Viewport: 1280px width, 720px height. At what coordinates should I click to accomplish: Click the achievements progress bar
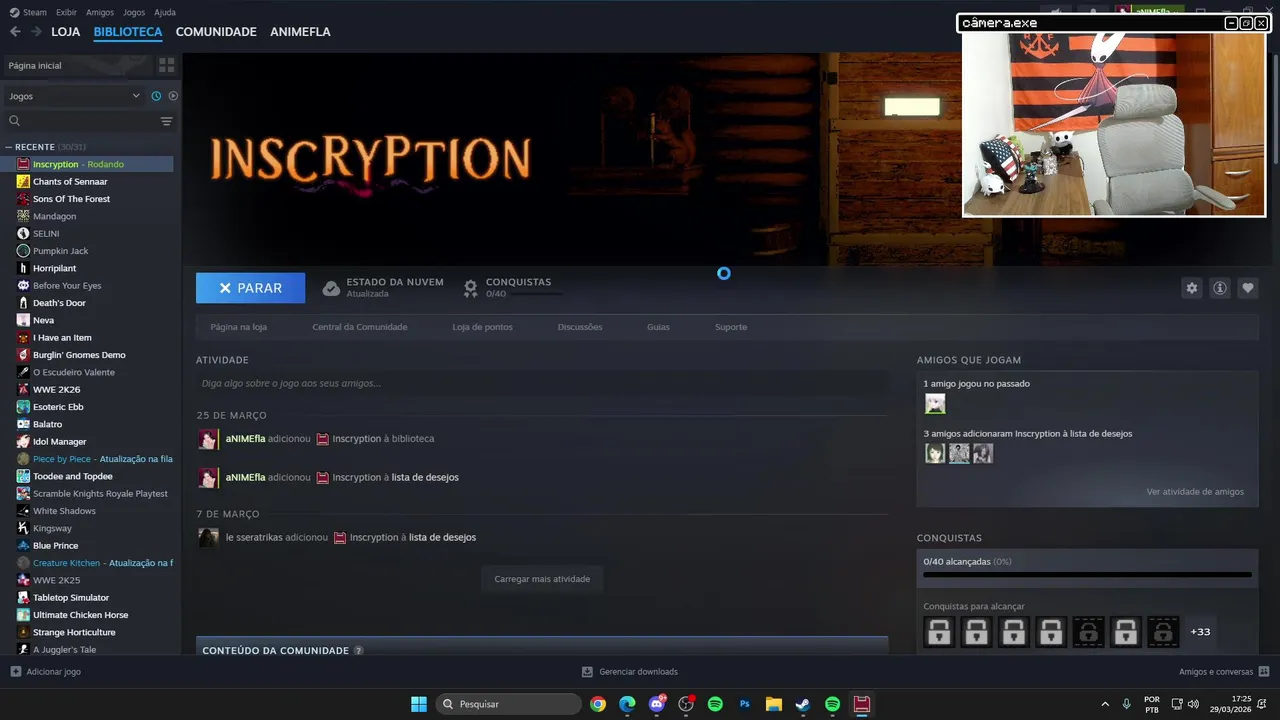click(1087, 575)
